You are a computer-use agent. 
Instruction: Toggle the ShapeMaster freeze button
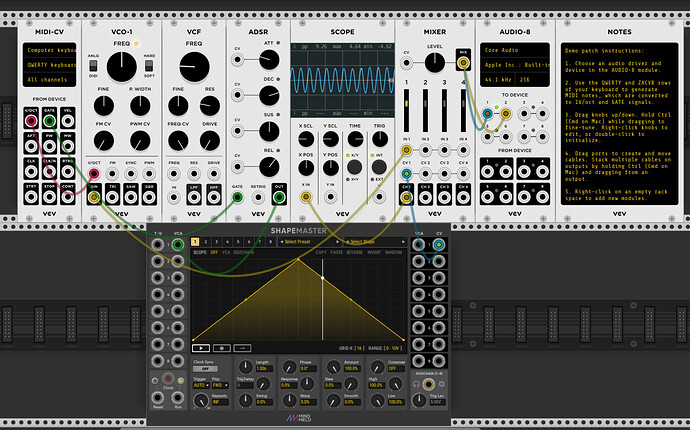tap(222, 348)
